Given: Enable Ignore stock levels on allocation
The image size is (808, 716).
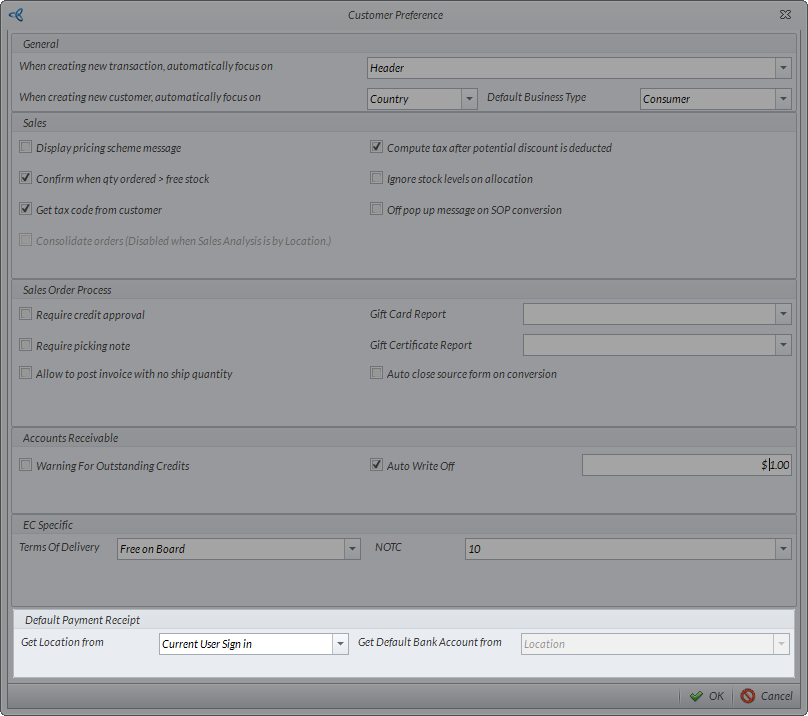Looking at the screenshot, I should [x=377, y=179].
